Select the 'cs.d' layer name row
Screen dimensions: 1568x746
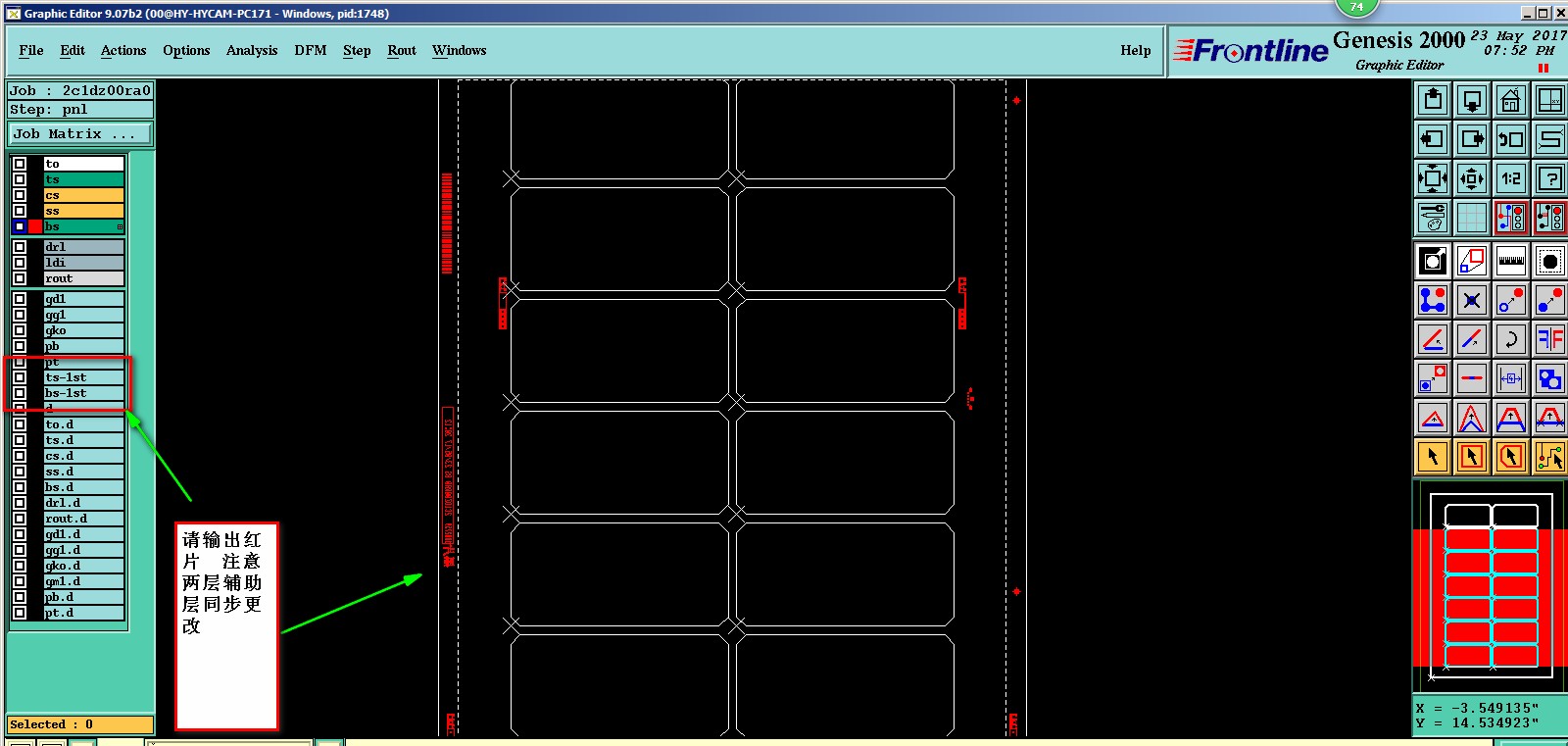point(84,456)
